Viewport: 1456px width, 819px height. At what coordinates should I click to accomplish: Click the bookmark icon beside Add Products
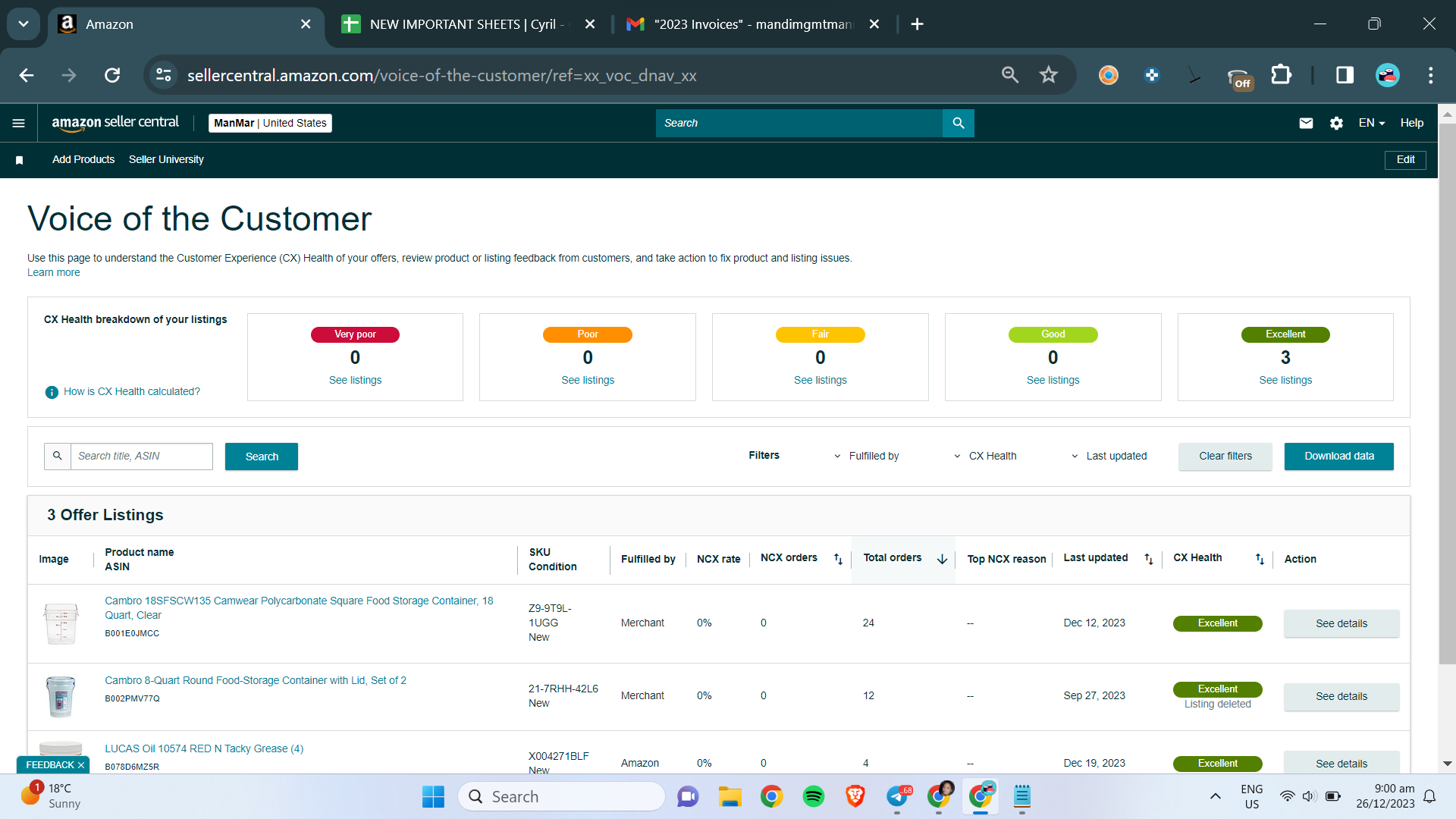click(20, 160)
